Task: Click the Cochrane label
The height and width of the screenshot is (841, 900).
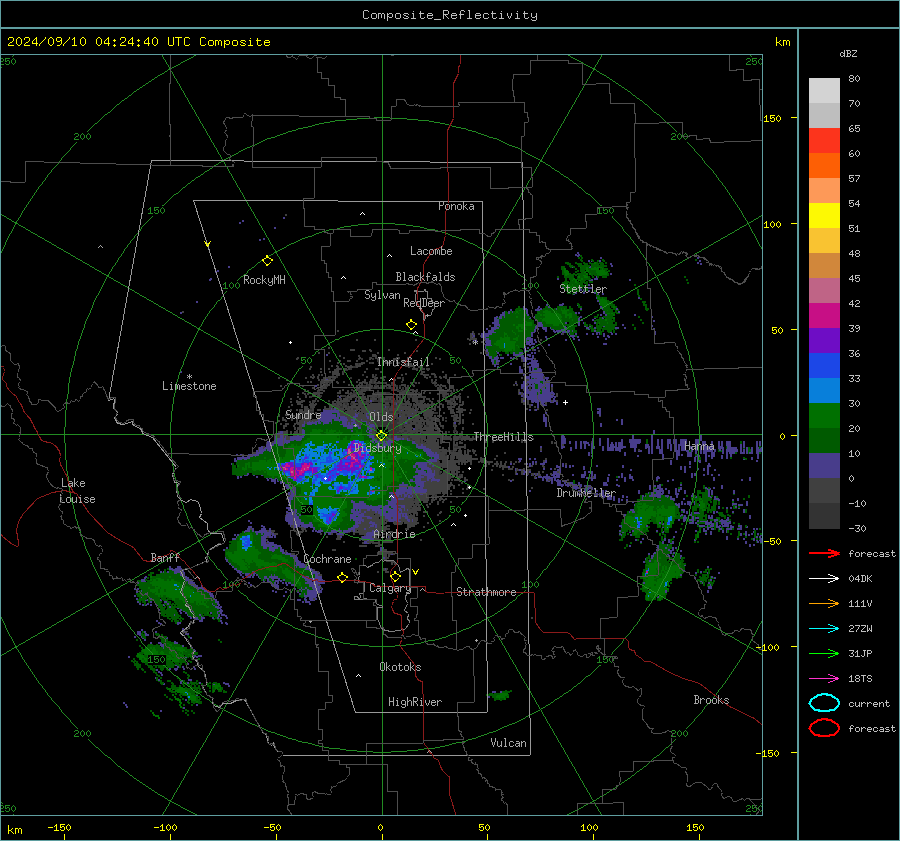Action: coord(327,559)
